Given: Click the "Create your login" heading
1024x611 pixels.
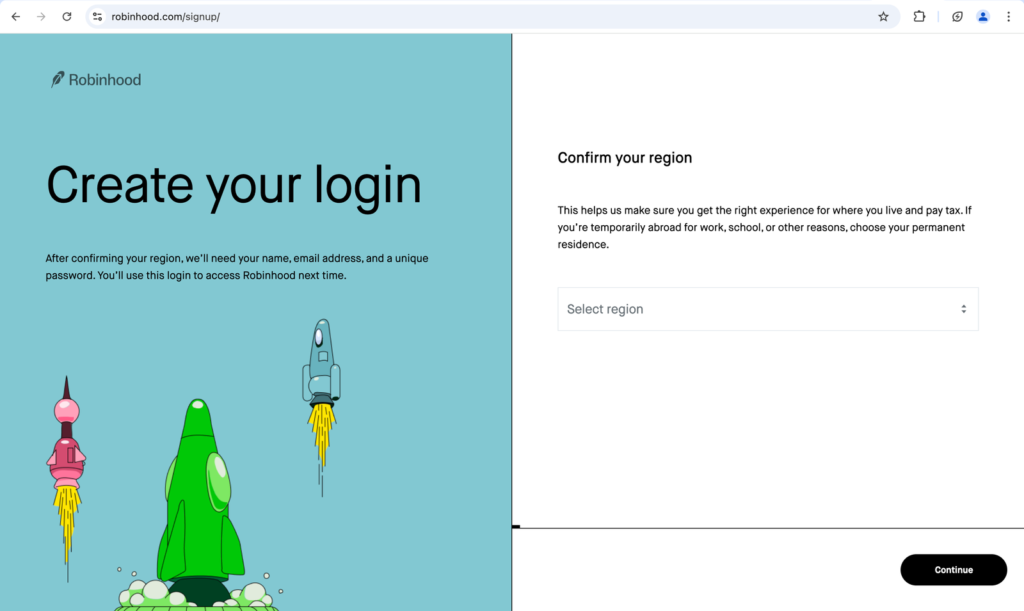Looking at the screenshot, I should pos(234,186).
